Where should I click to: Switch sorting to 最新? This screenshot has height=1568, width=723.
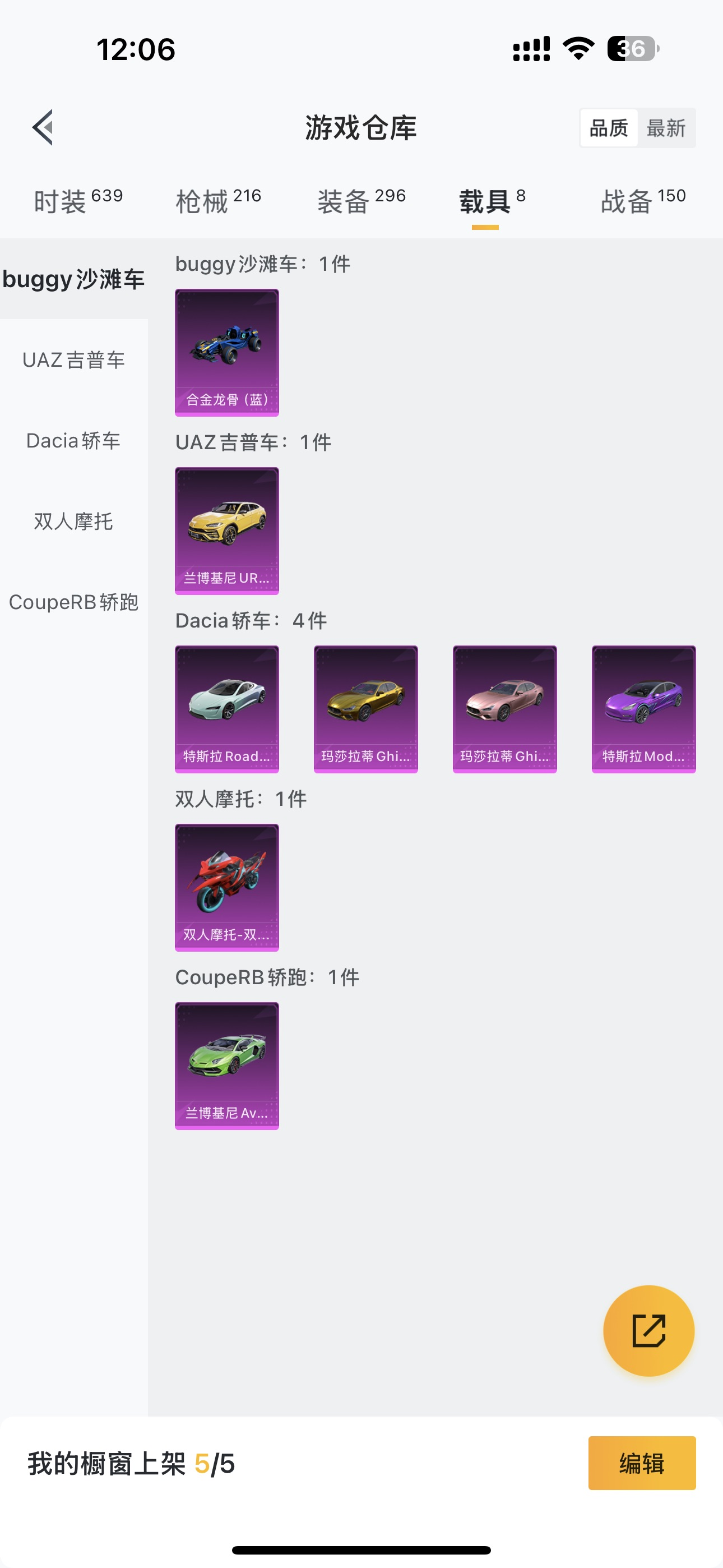[x=666, y=128]
